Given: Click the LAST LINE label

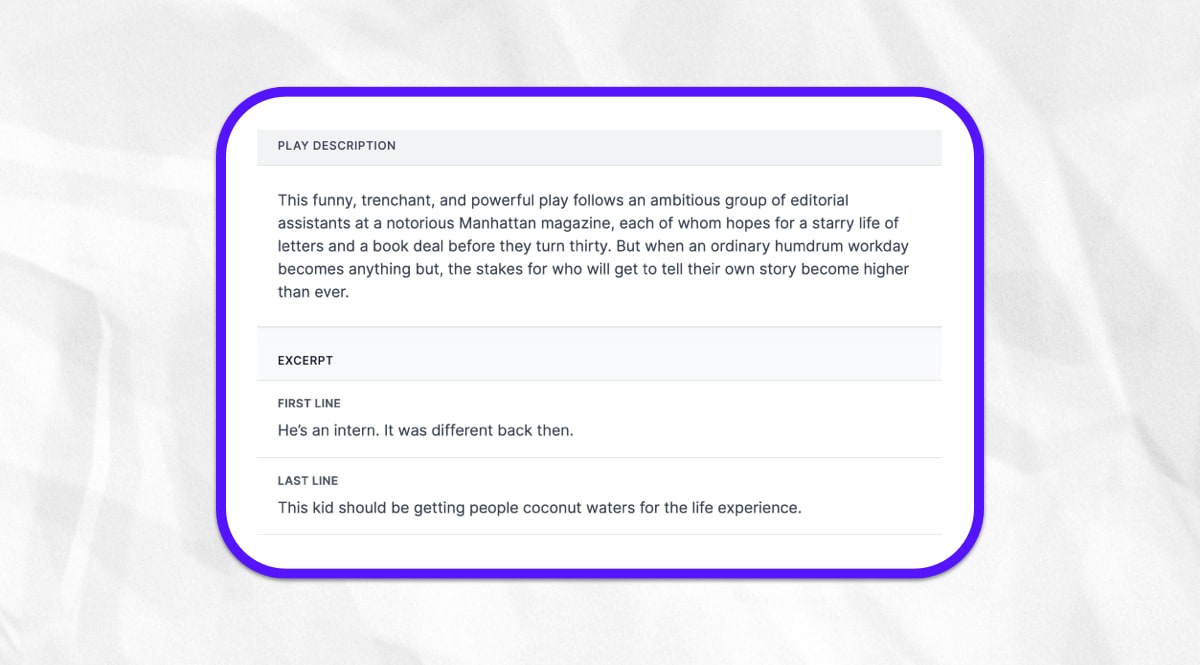Looking at the screenshot, I should tap(308, 481).
